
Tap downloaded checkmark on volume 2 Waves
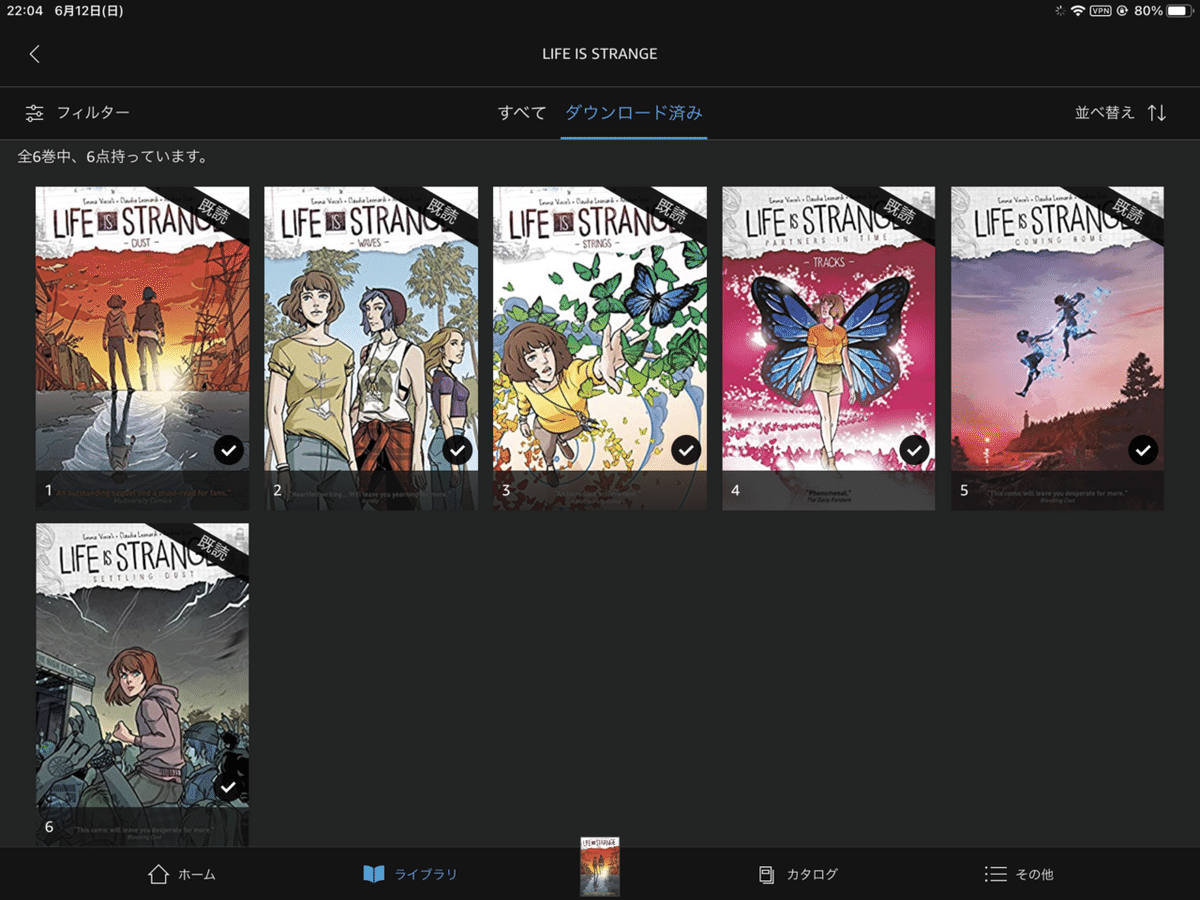tap(457, 450)
